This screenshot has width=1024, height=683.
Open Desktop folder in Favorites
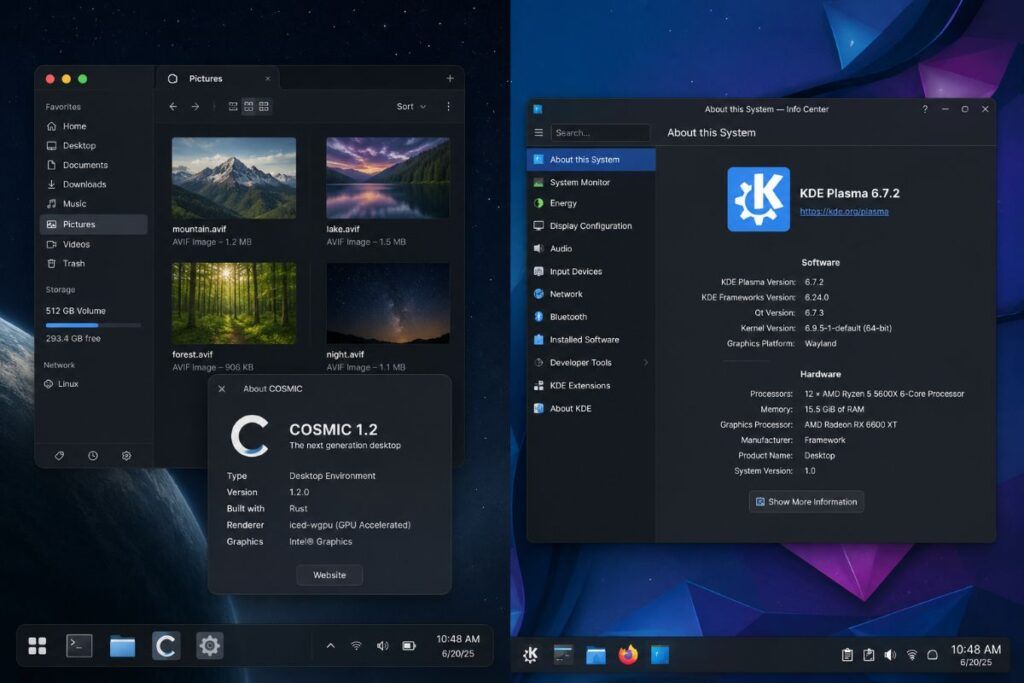(x=93, y=146)
